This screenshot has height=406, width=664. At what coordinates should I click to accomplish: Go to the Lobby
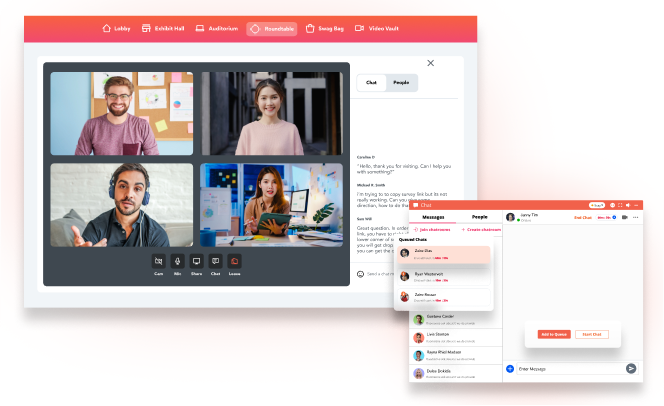coord(115,28)
